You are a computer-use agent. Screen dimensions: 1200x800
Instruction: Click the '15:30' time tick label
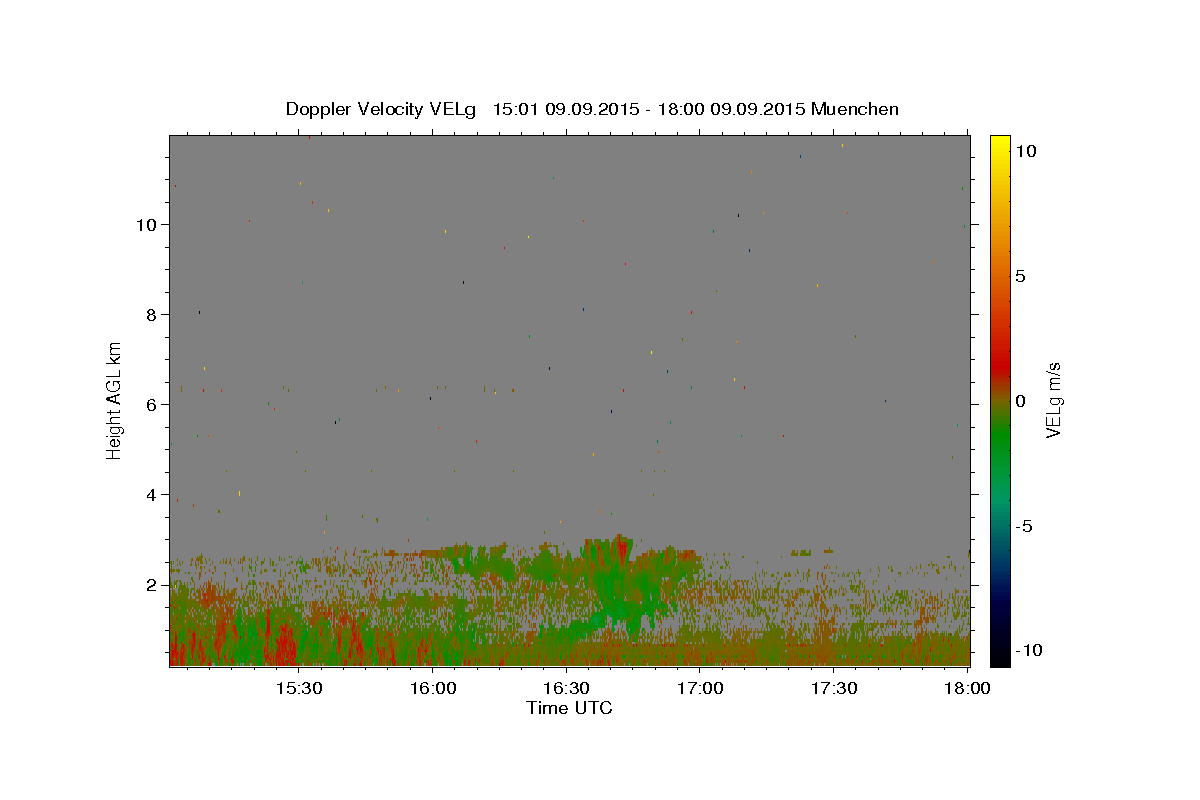pos(299,688)
